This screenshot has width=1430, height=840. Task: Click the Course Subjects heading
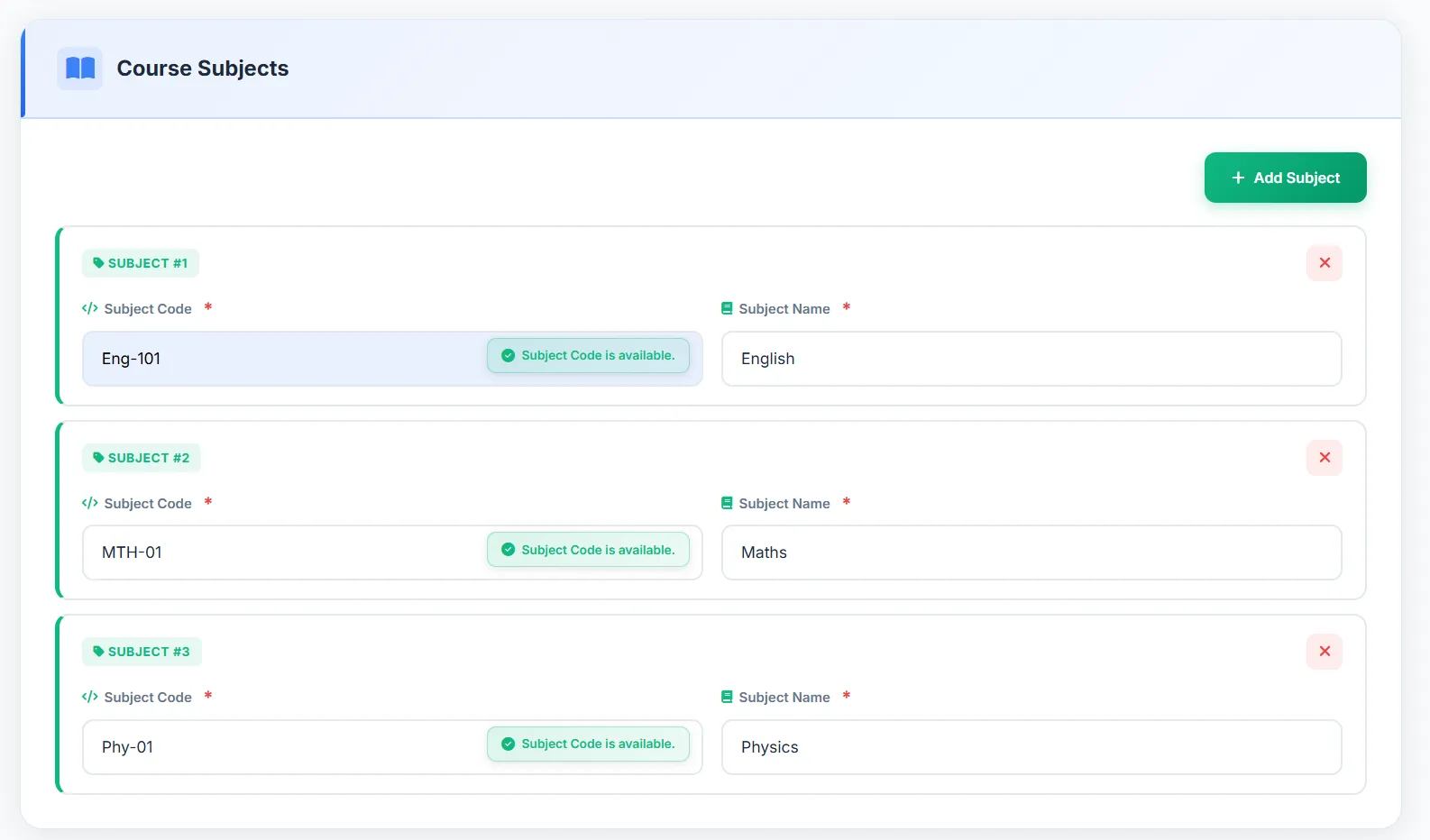click(x=203, y=68)
